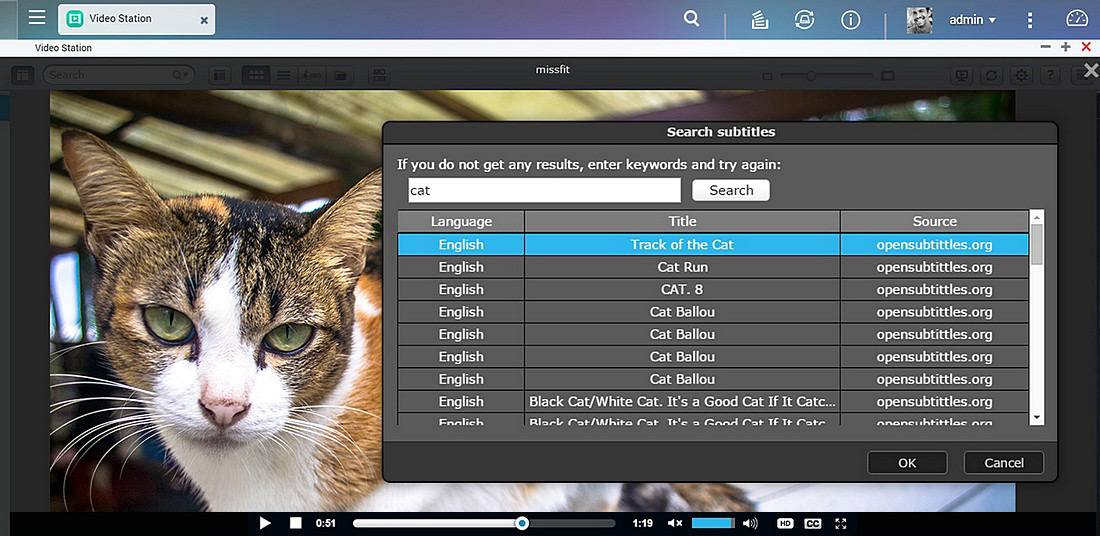Toggle HD quality setting
The image size is (1100, 536).
pos(785,523)
